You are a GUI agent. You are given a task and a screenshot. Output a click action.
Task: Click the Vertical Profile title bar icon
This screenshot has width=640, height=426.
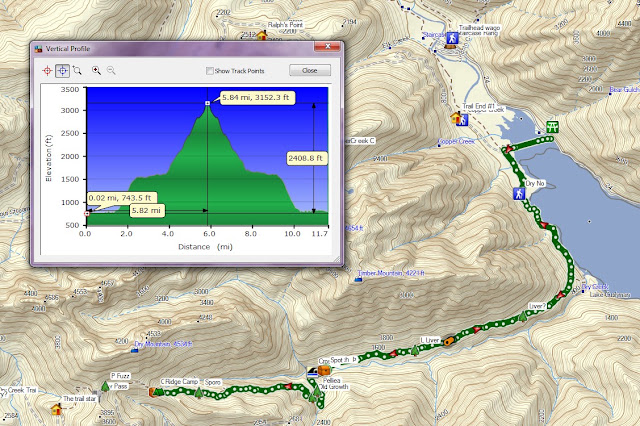tap(39, 49)
